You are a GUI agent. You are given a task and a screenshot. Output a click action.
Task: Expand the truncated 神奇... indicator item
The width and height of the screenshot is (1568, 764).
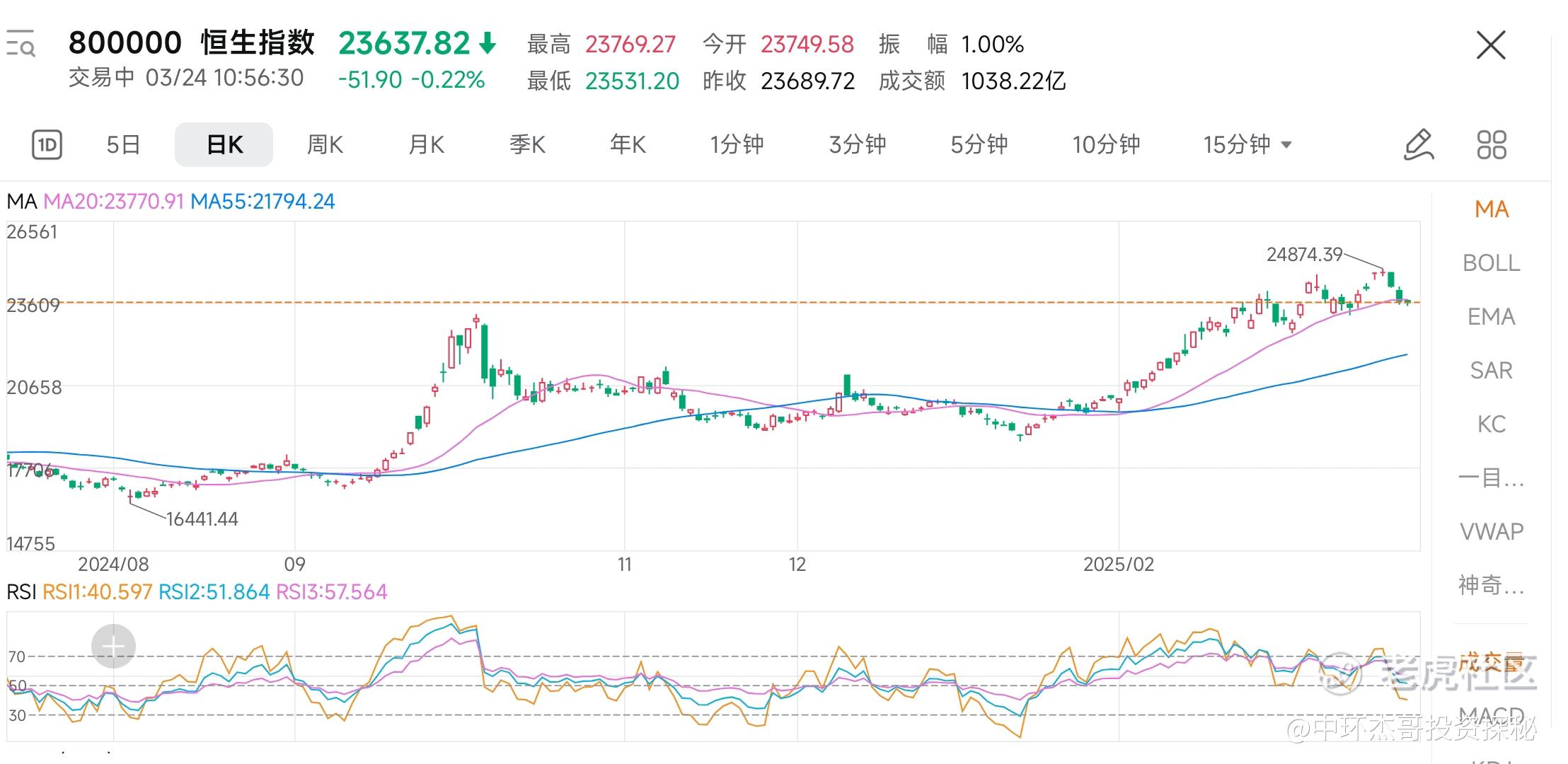[1491, 586]
